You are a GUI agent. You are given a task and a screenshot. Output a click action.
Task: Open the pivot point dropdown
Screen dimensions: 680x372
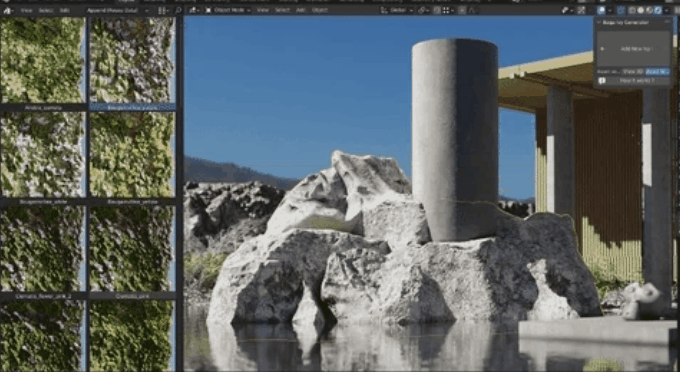[x=423, y=10]
